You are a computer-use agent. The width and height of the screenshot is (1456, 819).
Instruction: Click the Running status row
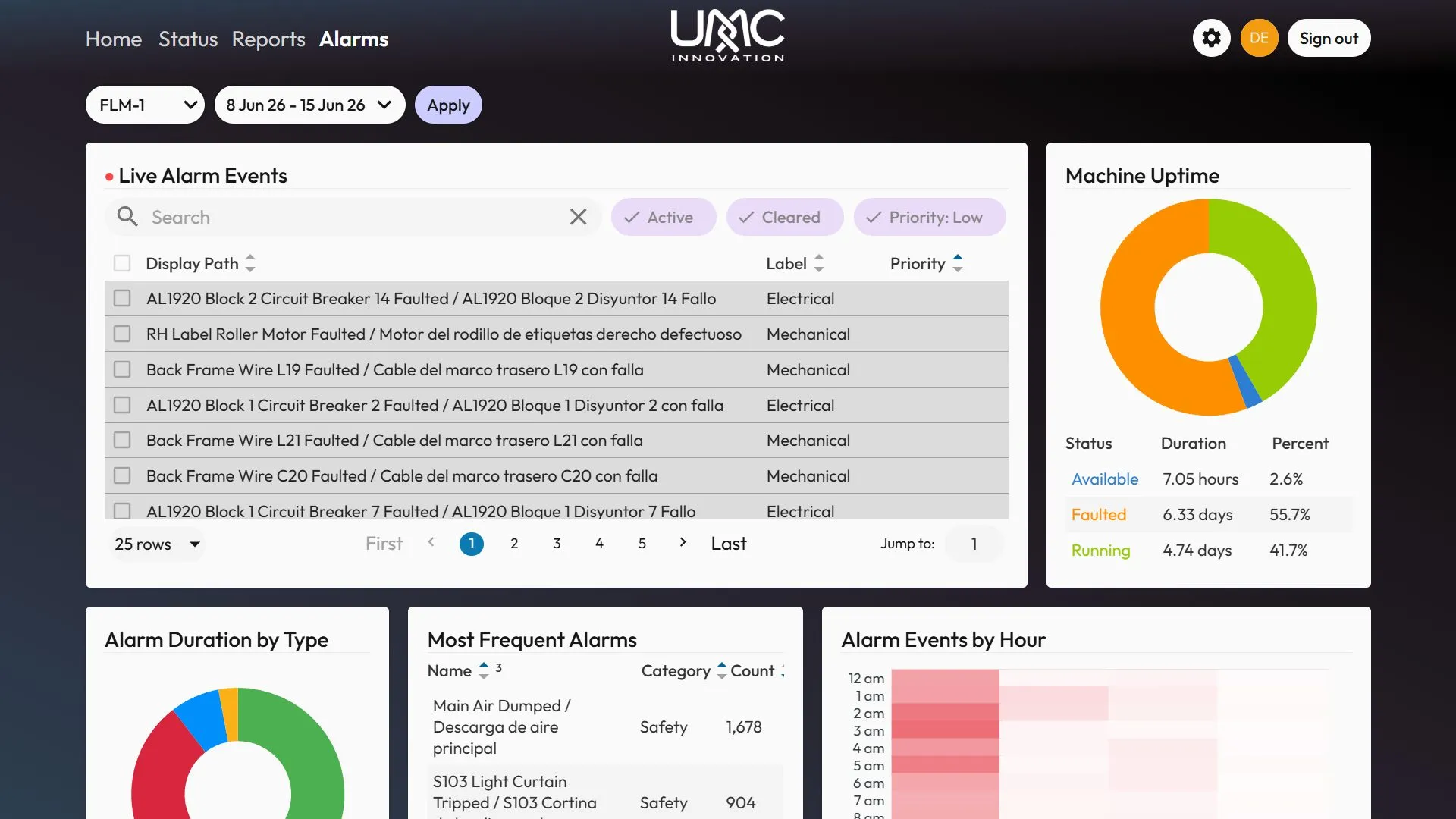point(1208,550)
